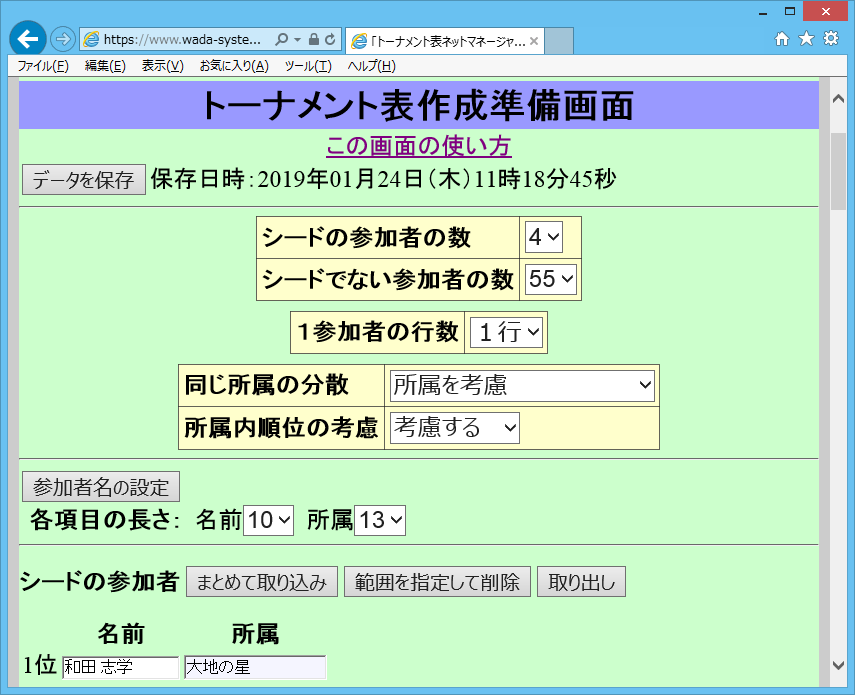Open the 編集(E) menu
The width and height of the screenshot is (855, 695).
point(105,66)
